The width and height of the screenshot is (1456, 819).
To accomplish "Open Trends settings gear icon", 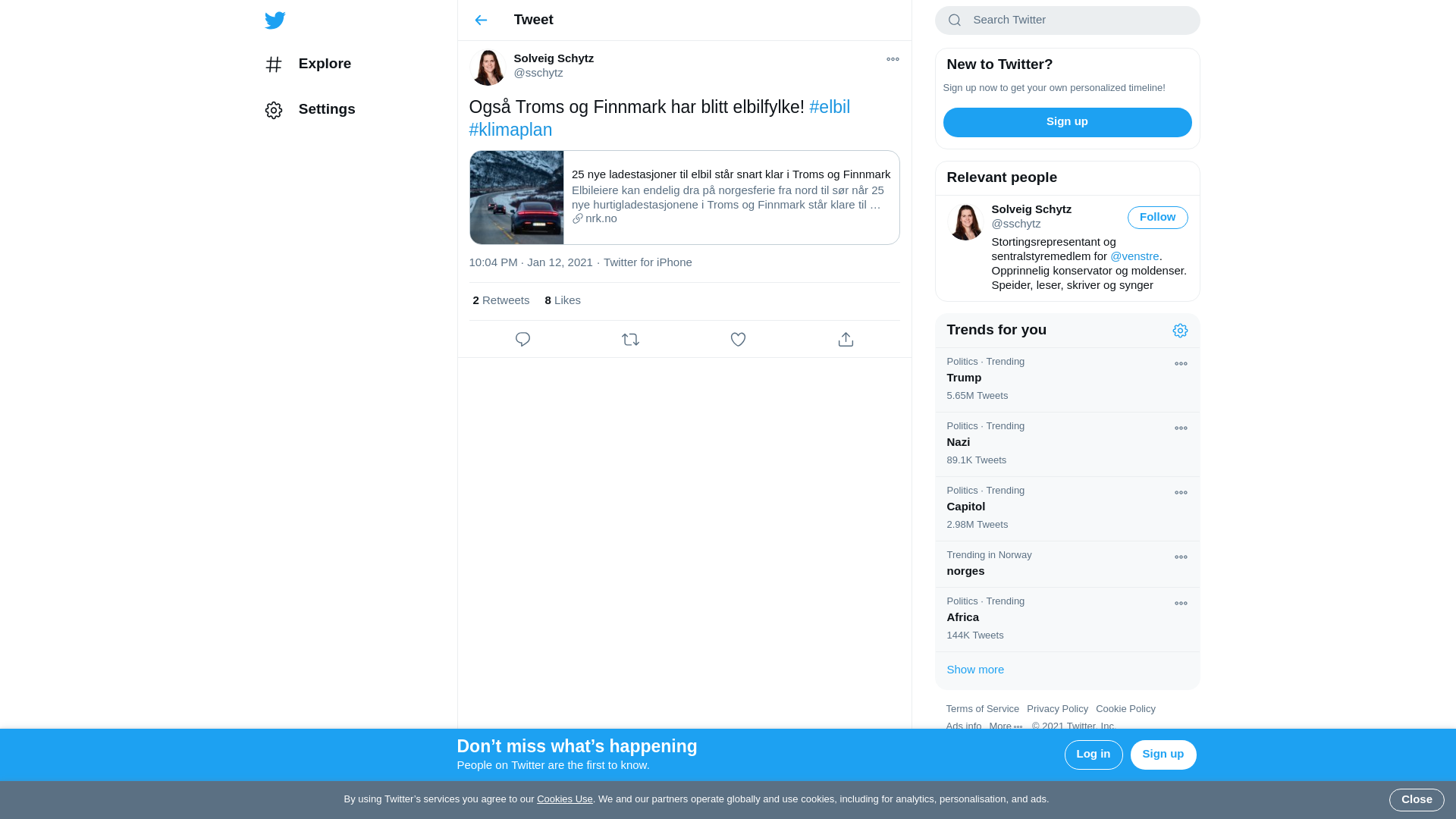I will (x=1180, y=331).
